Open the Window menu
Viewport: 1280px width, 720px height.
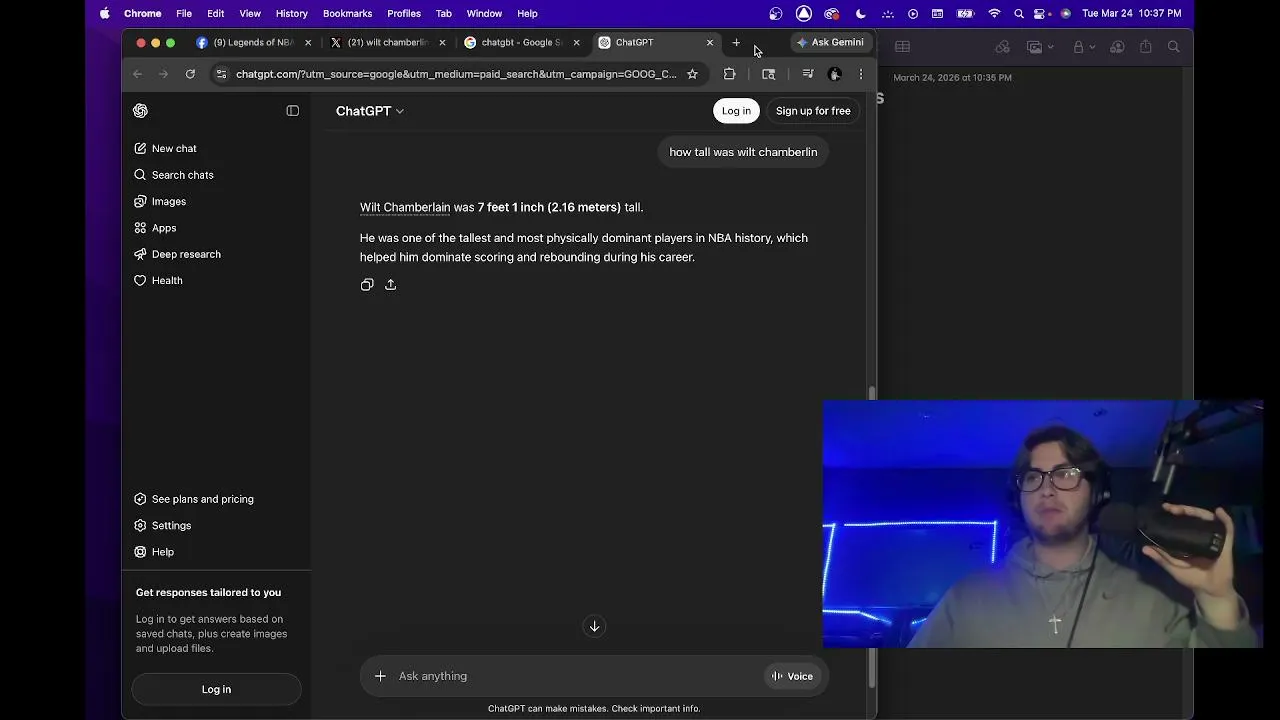point(484,14)
